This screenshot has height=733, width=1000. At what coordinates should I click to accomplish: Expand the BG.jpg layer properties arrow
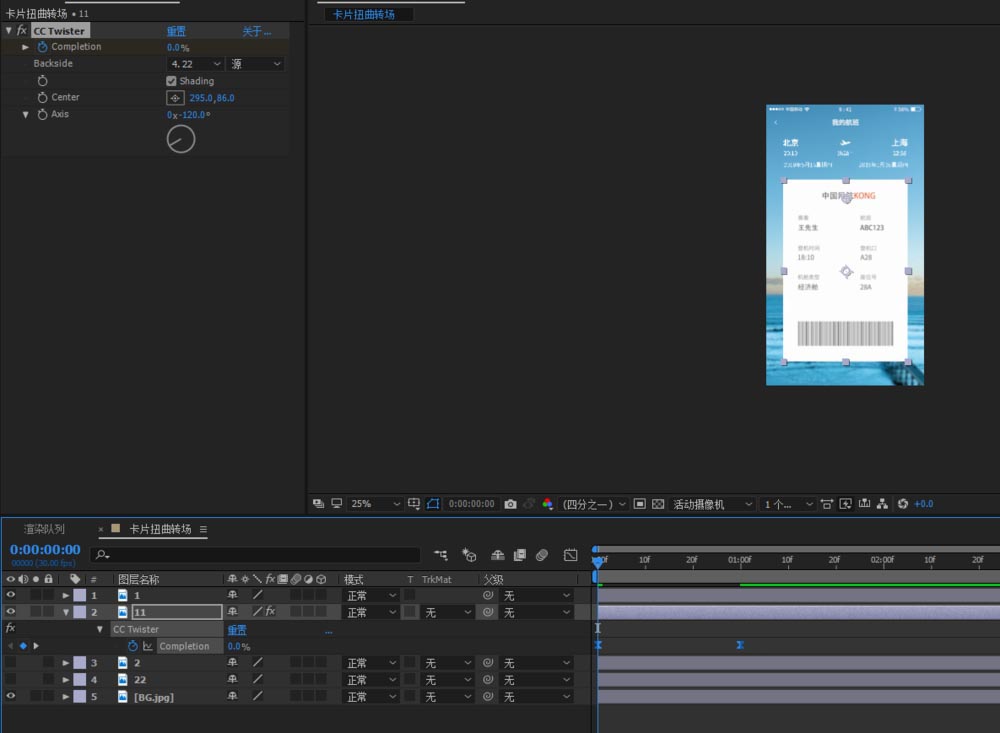[66, 697]
